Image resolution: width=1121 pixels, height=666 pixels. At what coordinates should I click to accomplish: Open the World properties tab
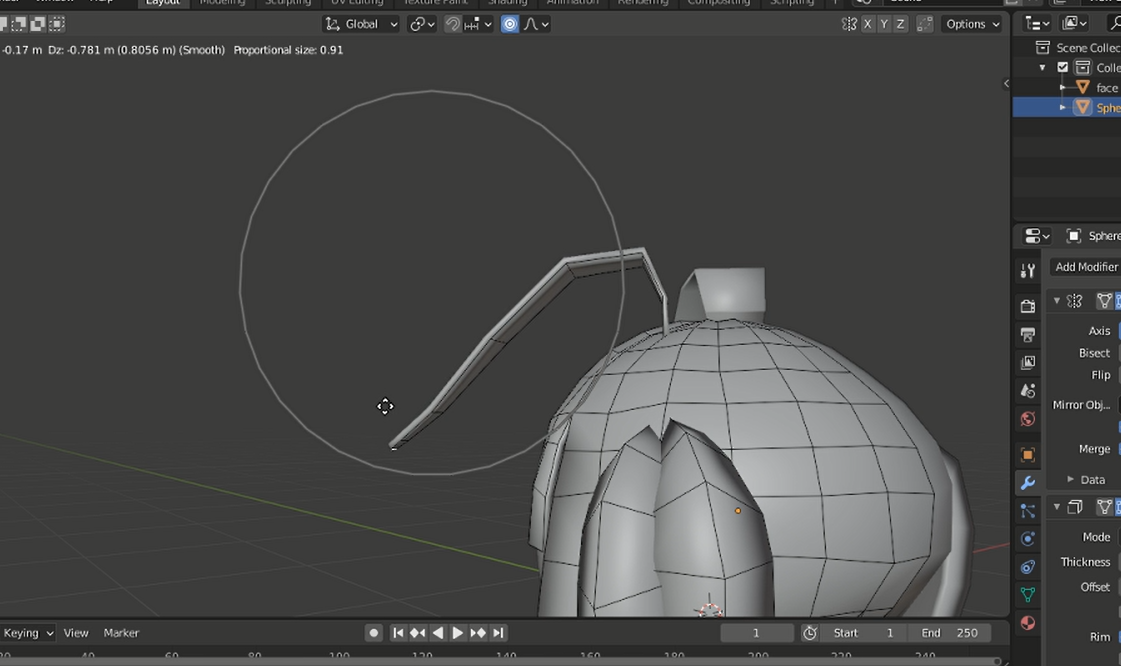1028,419
